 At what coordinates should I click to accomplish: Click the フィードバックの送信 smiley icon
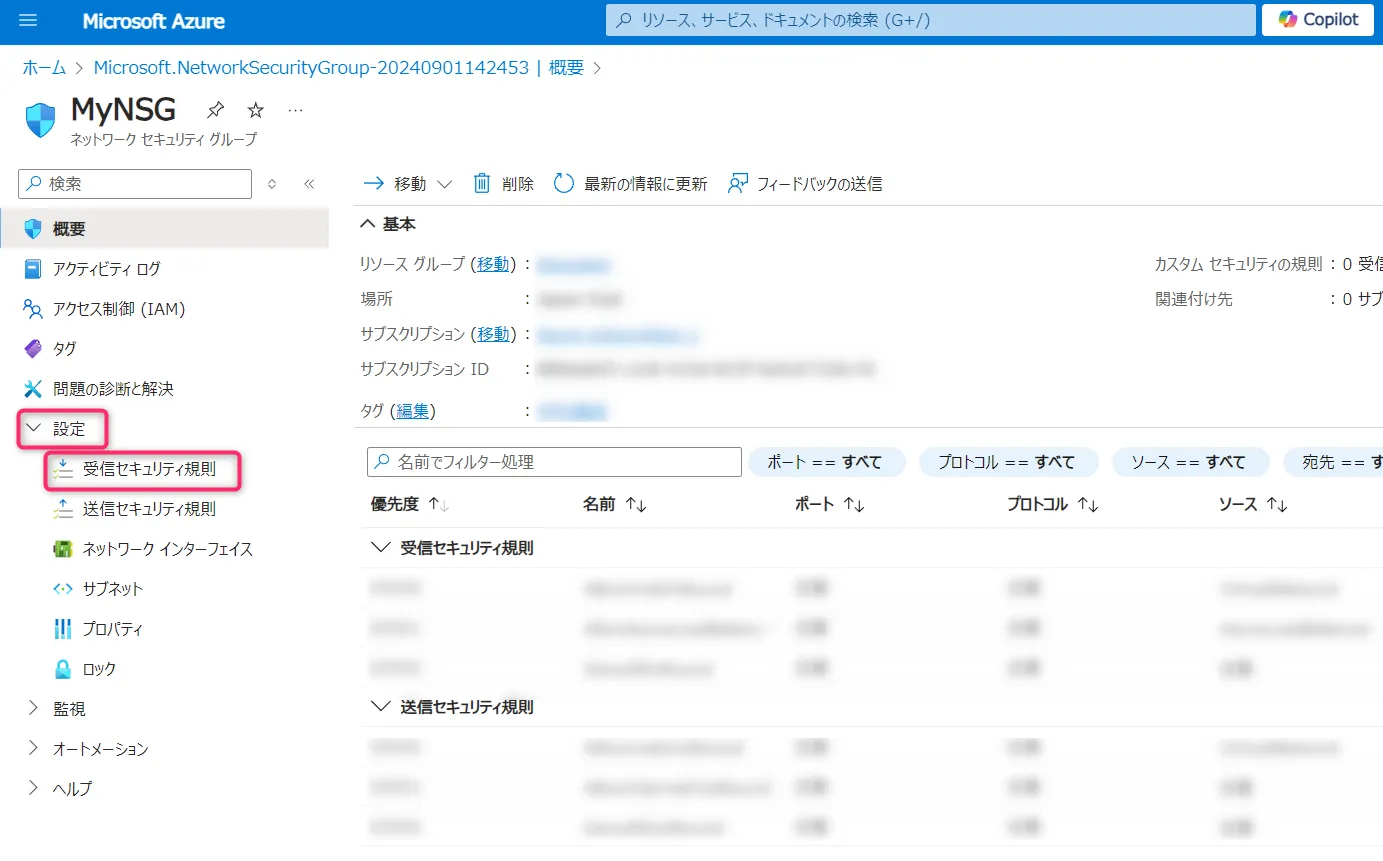pyautogui.click(x=737, y=183)
